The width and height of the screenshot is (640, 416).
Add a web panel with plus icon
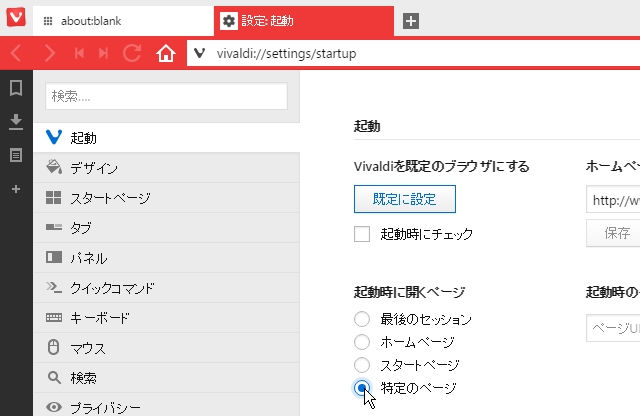16,189
